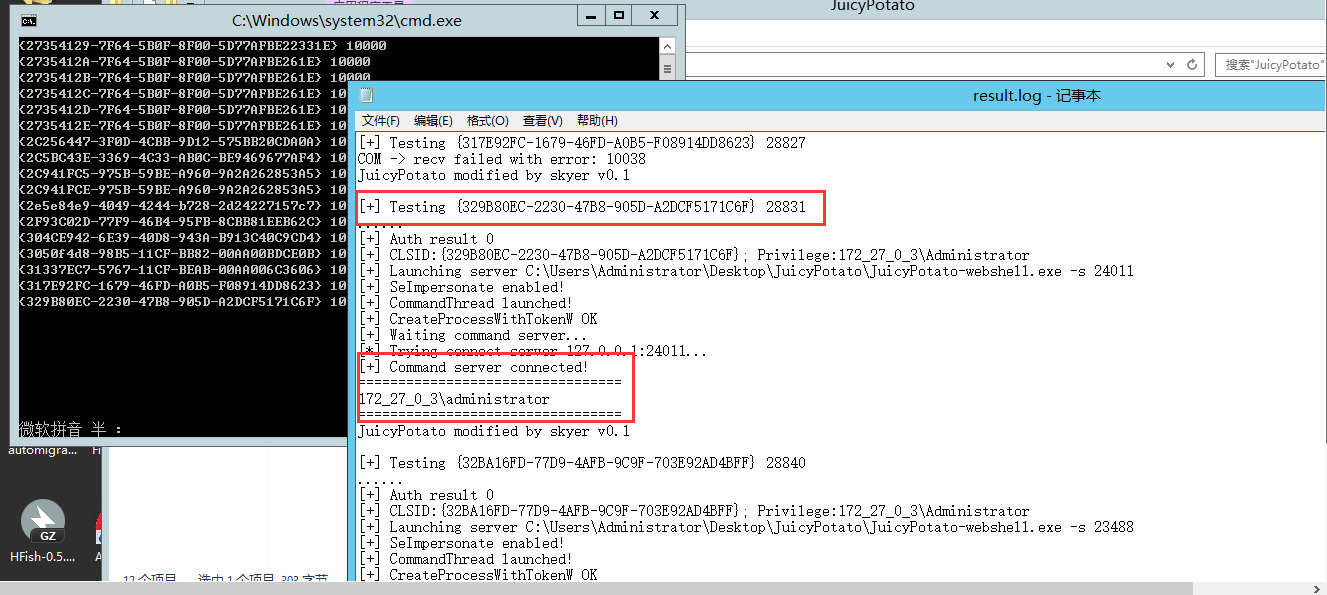Image resolution: width=1327 pixels, height=595 pixels.
Task: Click the 172_27_0_3\administrator output line
Action: tap(454, 399)
